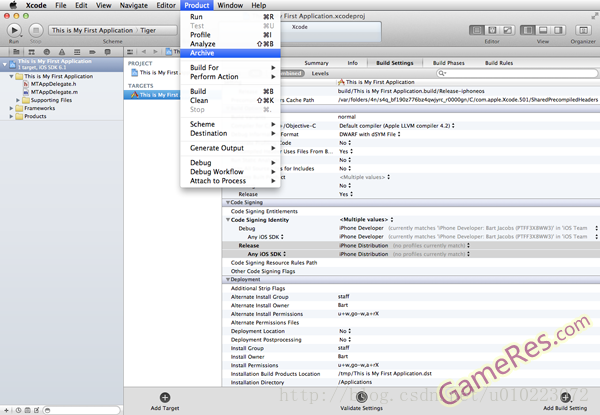Select the standard editor icon

pos(477,30)
